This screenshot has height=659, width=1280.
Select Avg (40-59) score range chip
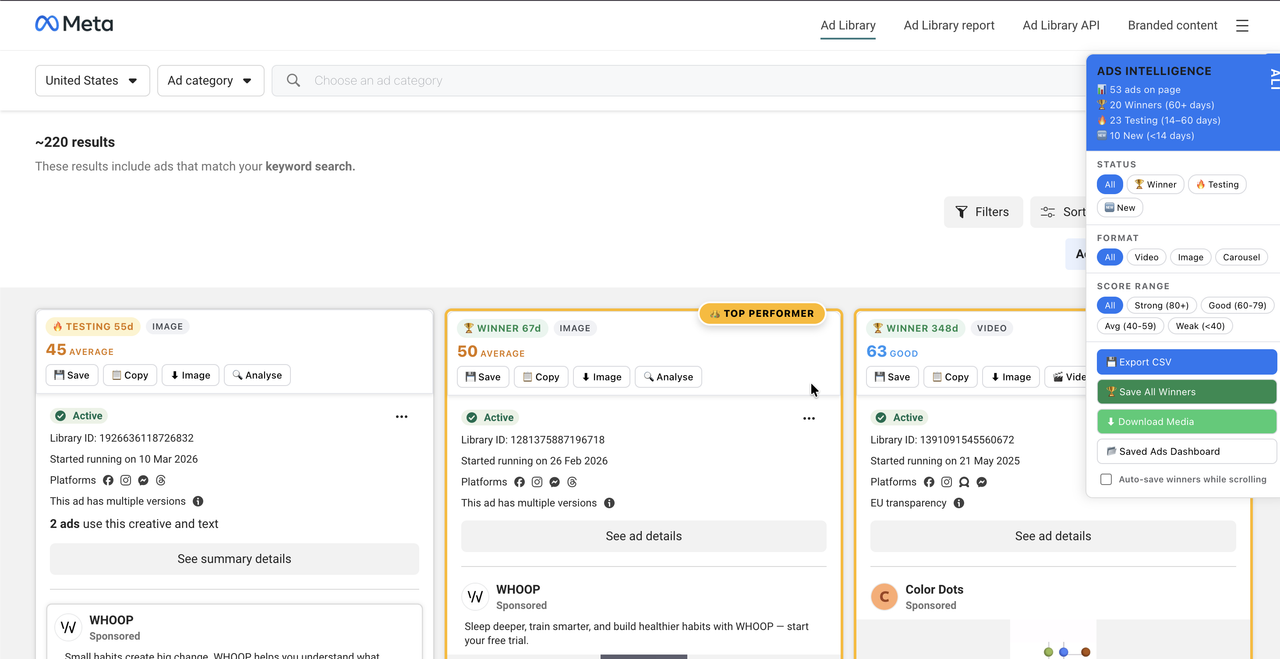1130,326
